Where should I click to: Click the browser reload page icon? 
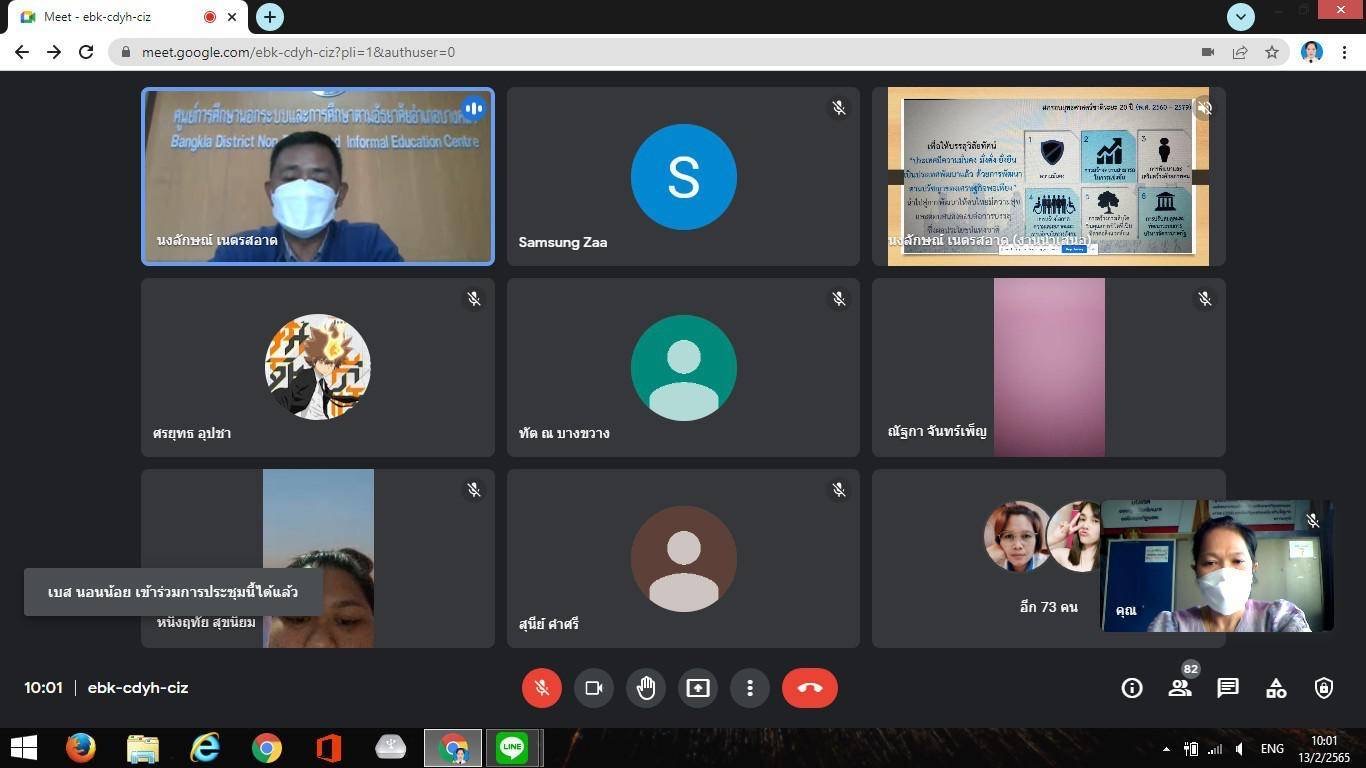(86, 52)
